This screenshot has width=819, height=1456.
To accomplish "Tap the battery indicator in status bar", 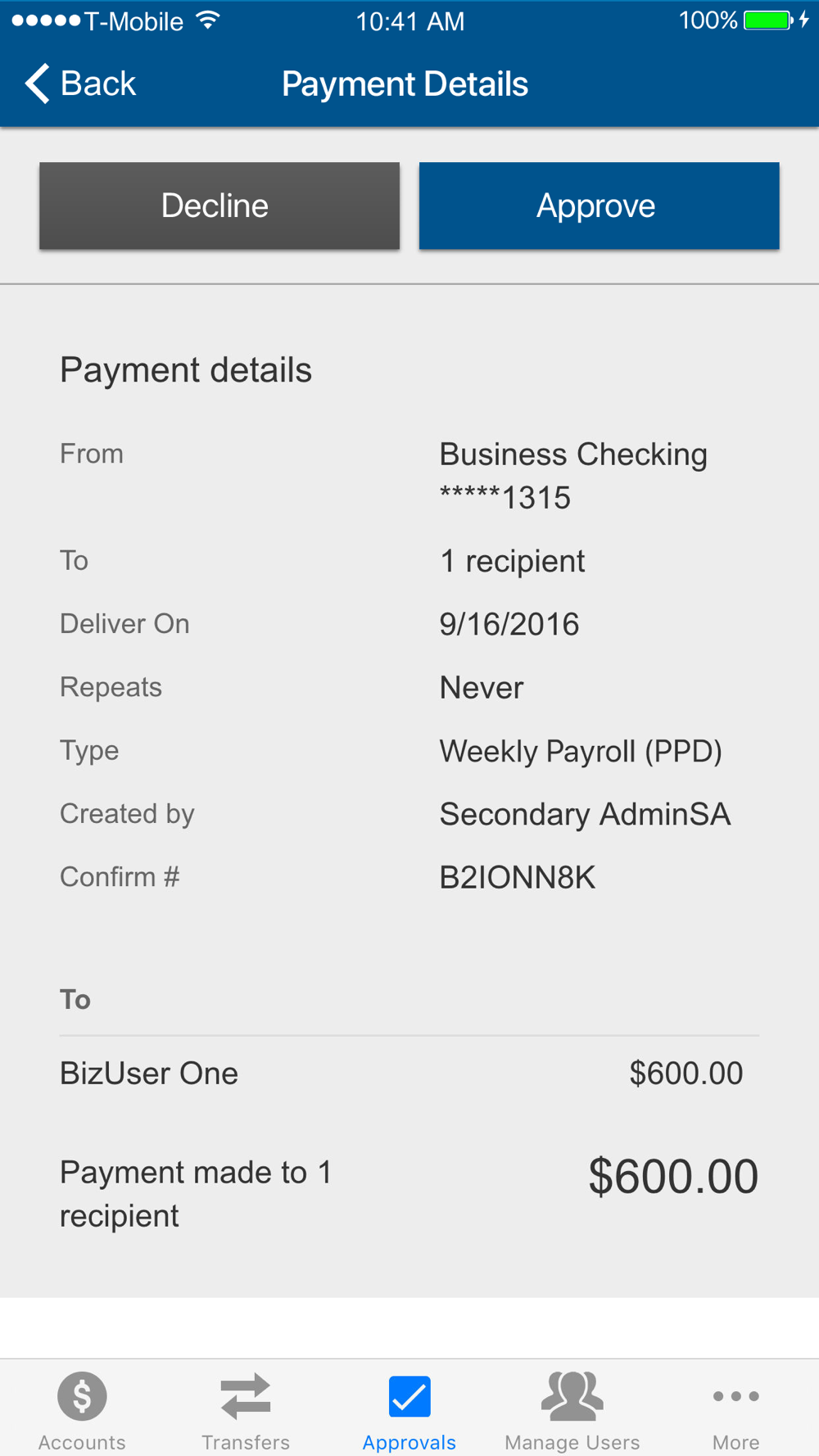I will click(767, 20).
